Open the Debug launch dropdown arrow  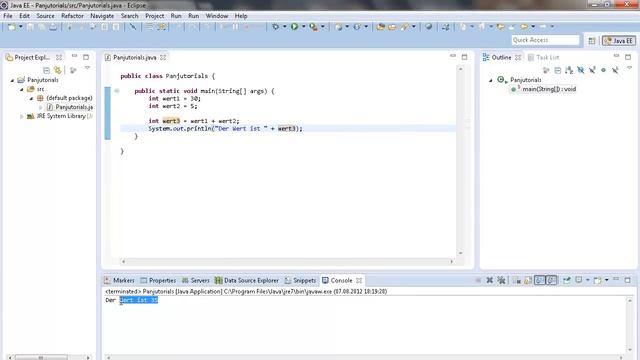click(x=284, y=27)
